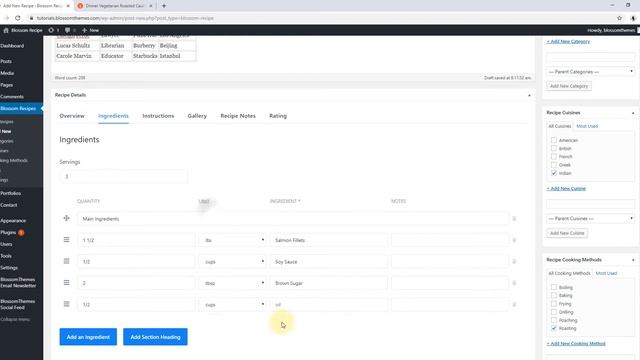Open unit dropdown for Brown Sugar
The height and width of the screenshot is (360, 640).
point(233,283)
